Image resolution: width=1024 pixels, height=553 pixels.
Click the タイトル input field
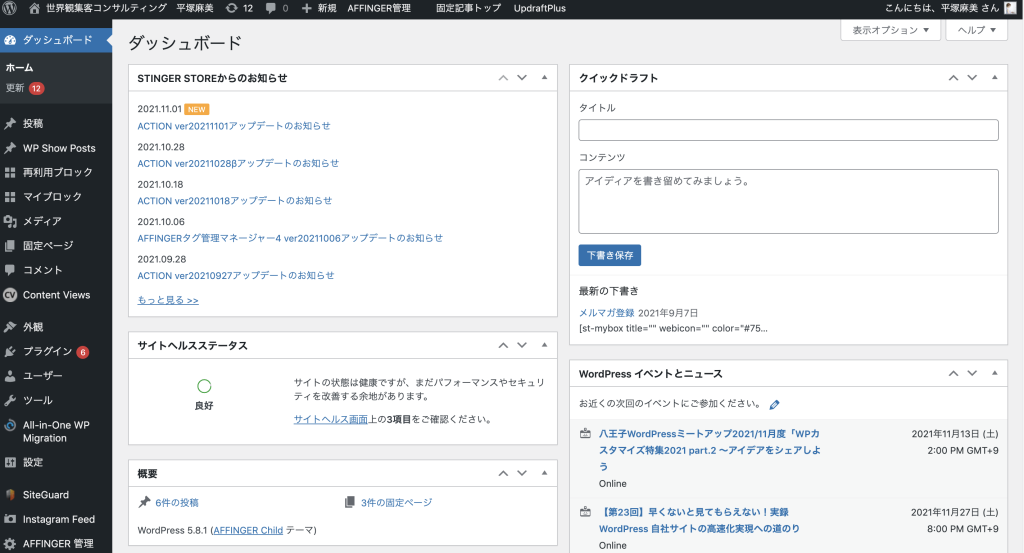click(788, 130)
